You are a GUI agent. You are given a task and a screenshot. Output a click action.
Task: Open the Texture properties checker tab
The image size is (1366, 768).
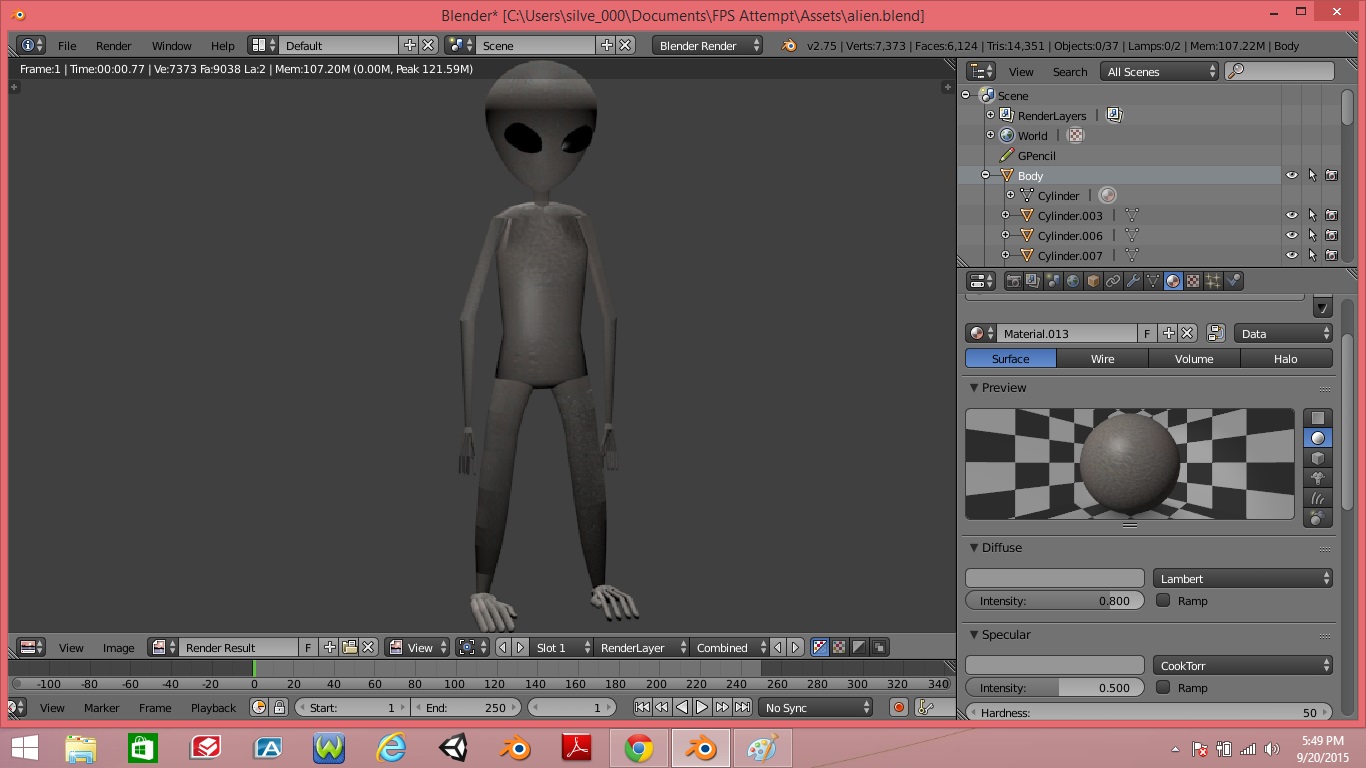1193,282
